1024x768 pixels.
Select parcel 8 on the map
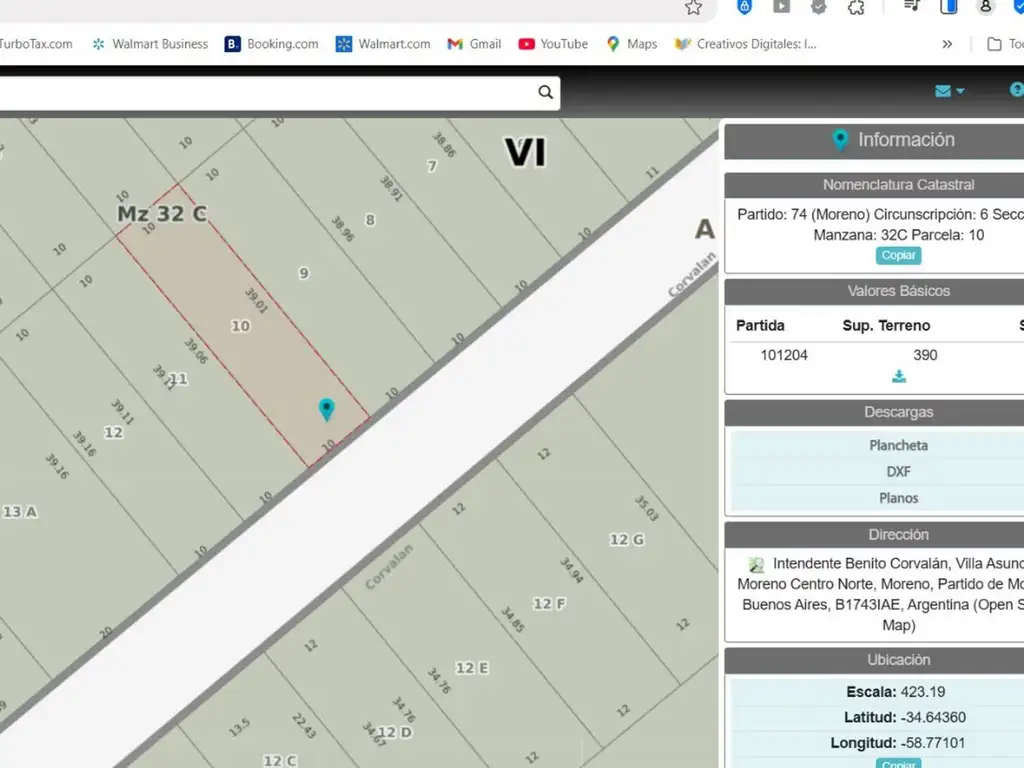click(370, 219)
